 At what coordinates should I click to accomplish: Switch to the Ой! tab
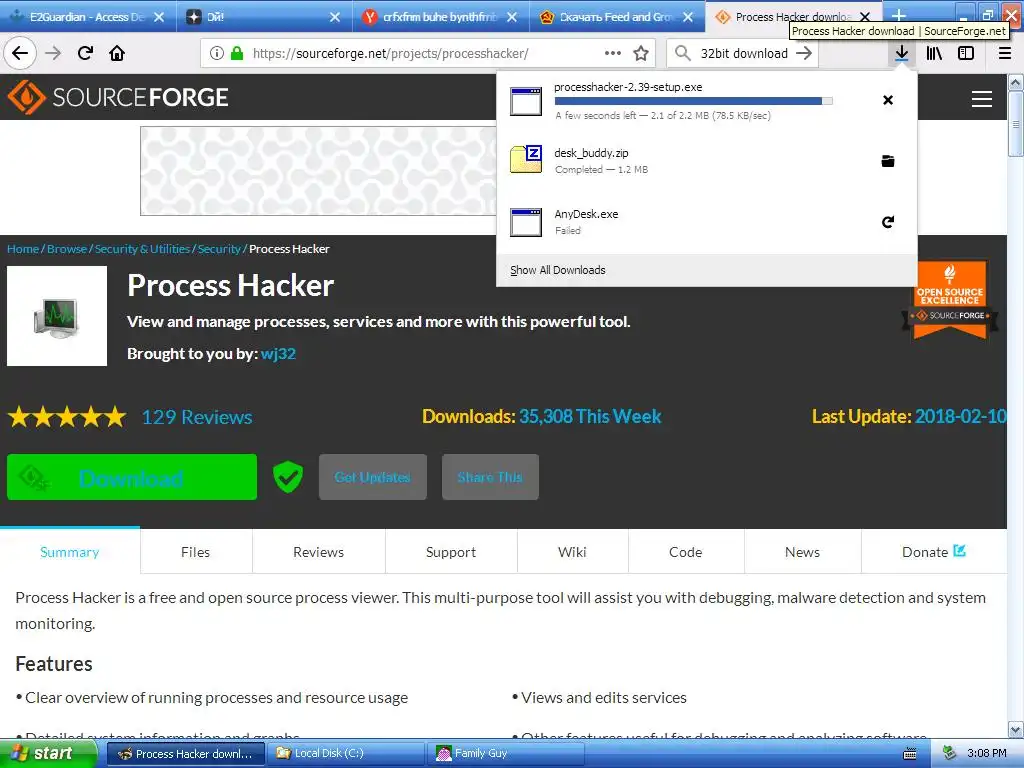[x=264, y=17]
